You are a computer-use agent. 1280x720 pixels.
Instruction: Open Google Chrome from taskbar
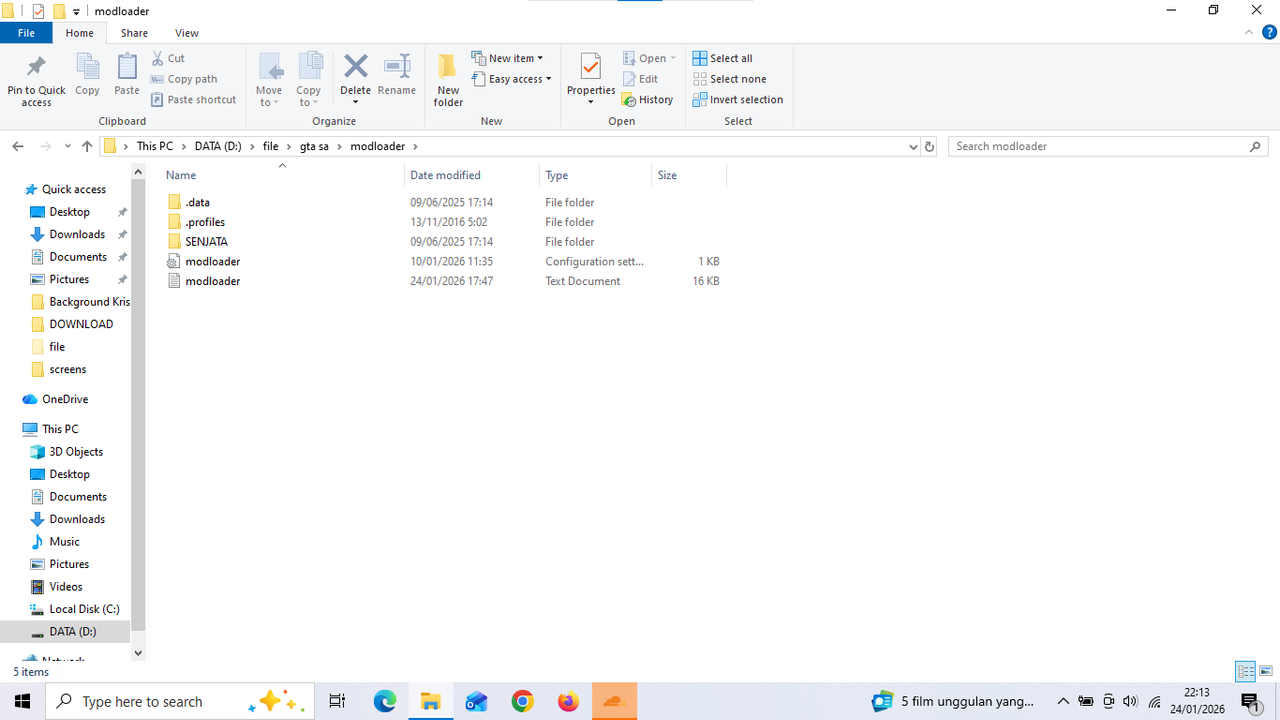(522, 702)
